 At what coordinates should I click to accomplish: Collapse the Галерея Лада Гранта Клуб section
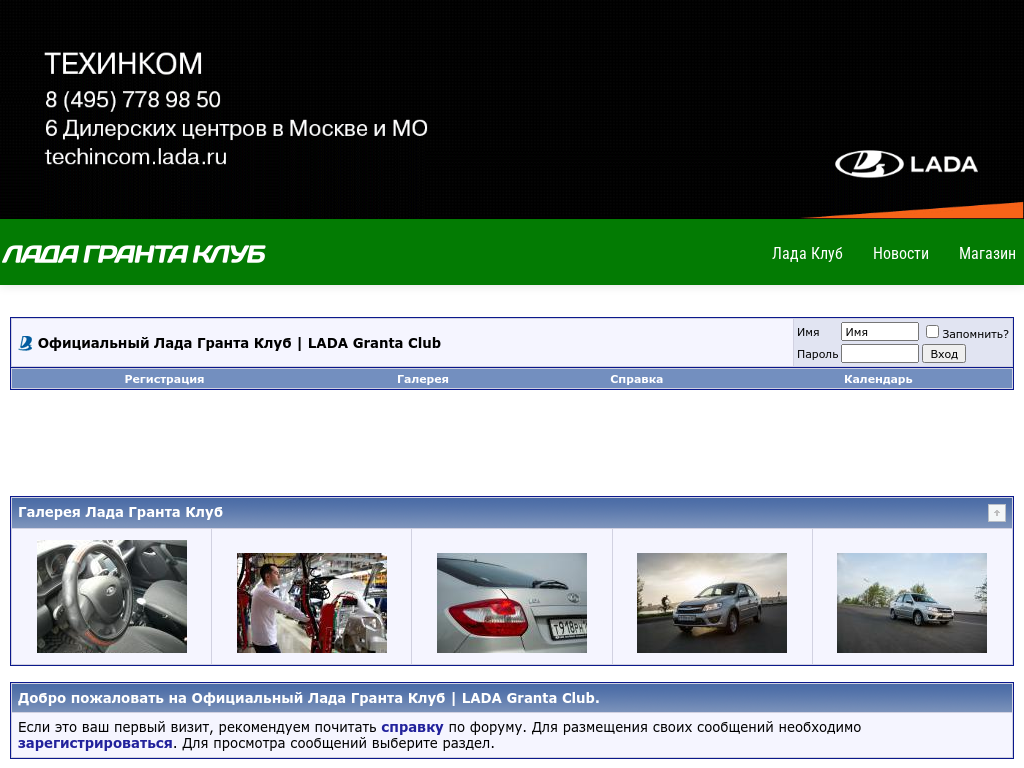[x=996, y=513]
